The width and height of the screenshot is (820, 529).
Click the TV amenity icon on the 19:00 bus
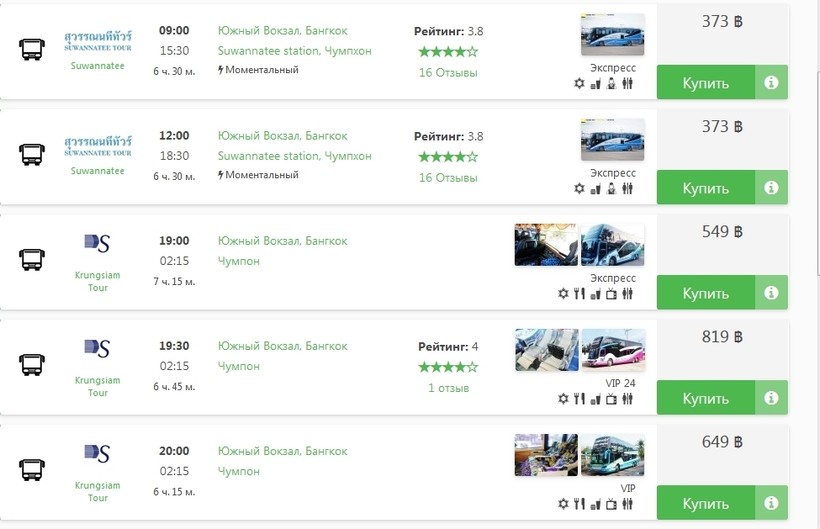click(611, 294)
